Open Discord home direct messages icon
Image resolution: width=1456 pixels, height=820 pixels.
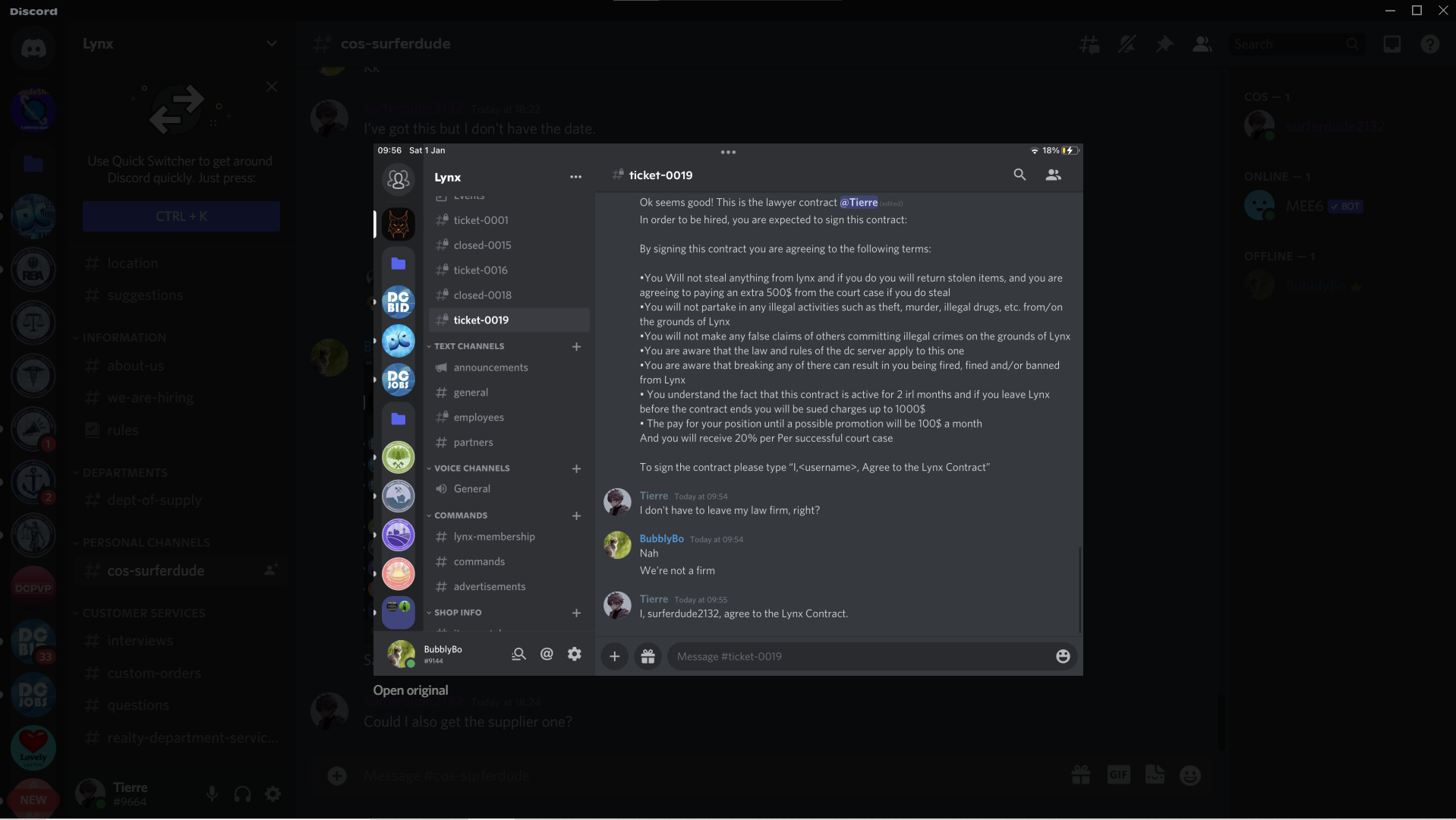[x=33, y=48]
